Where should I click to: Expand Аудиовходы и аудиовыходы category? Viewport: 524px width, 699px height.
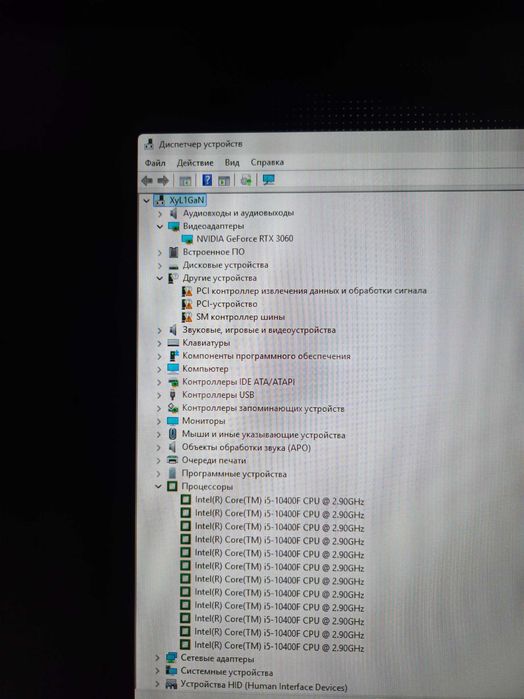tap(160, 214)
